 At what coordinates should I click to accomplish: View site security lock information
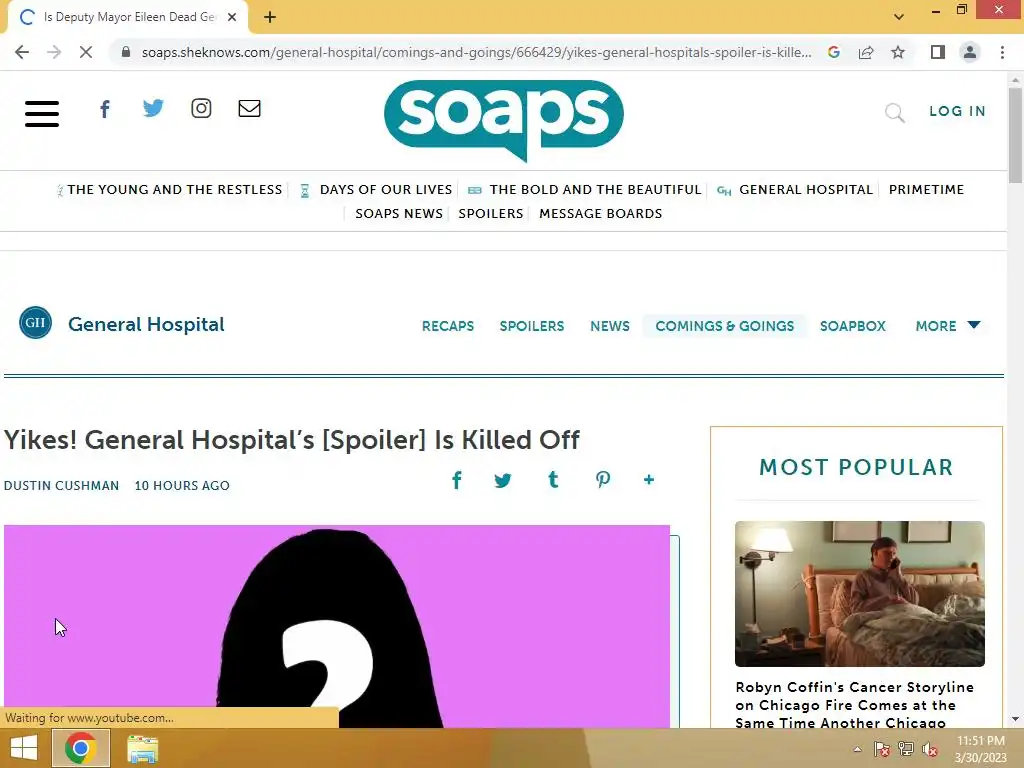click(126, 52)
